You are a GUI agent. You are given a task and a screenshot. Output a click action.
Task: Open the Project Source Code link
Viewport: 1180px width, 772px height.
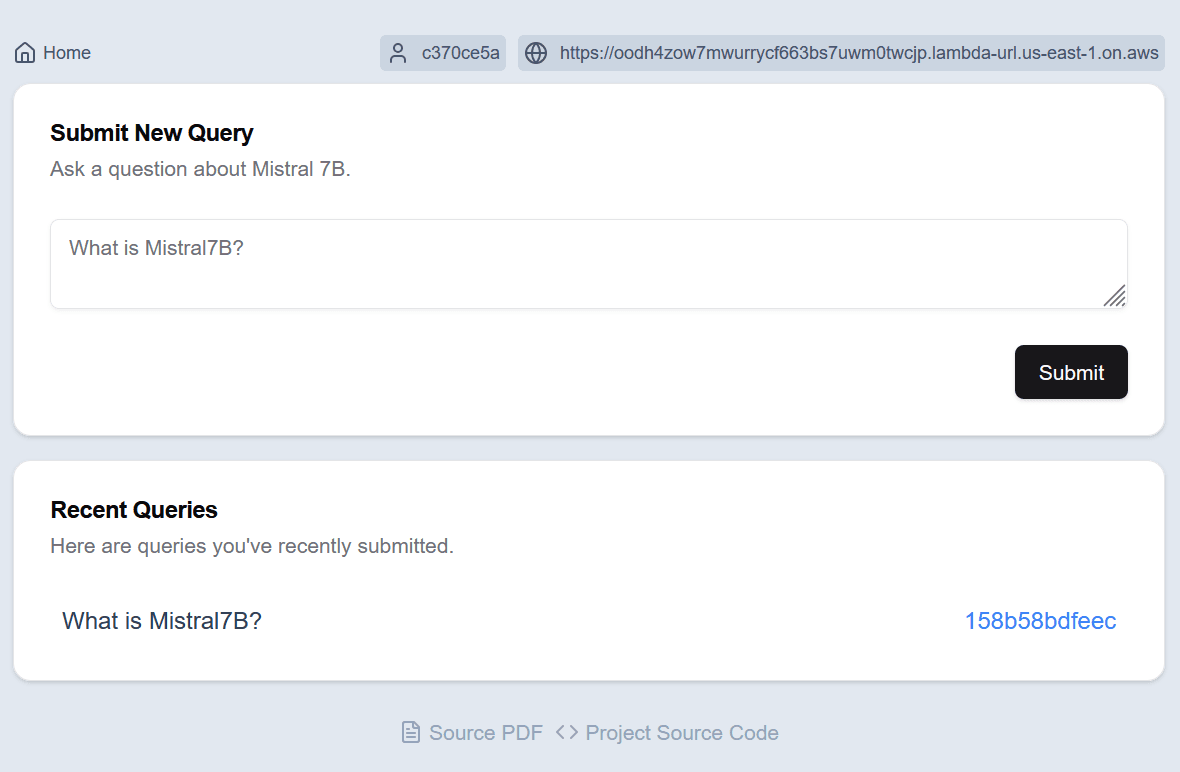click(681, 733)
